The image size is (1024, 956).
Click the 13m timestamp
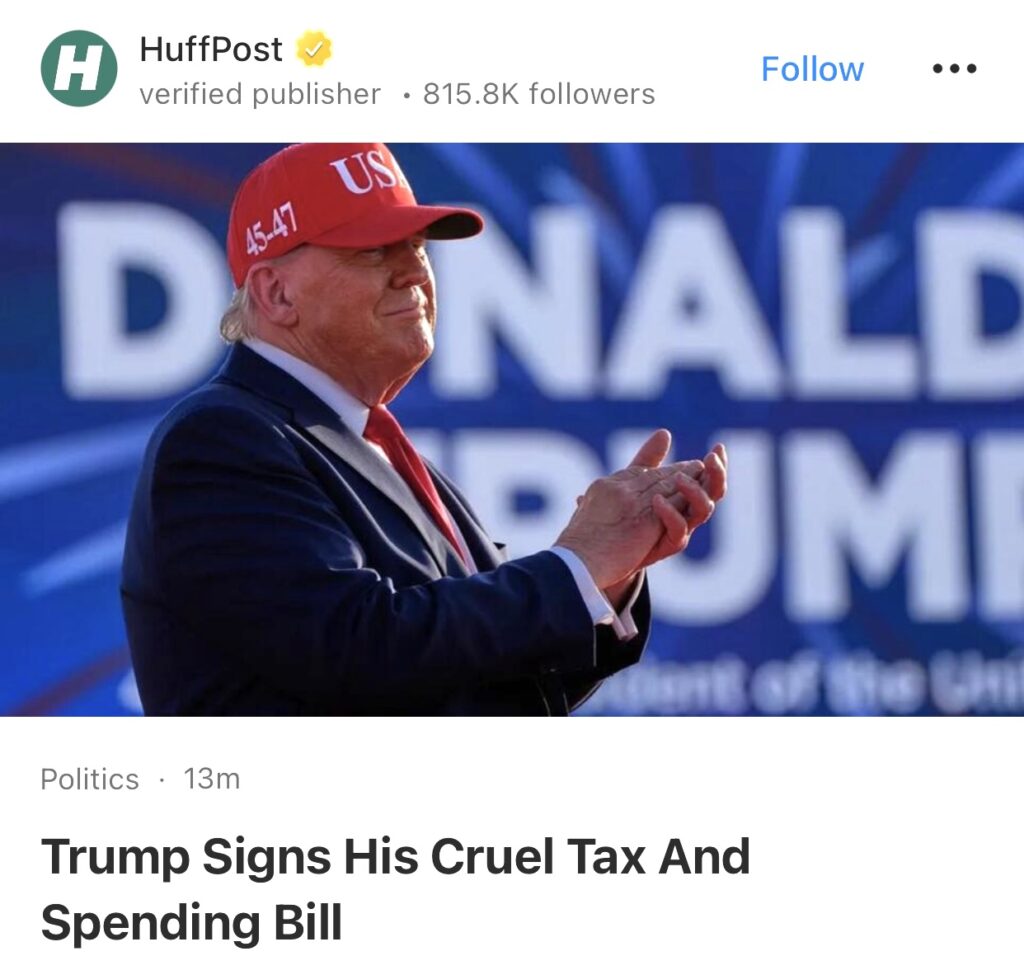pos(212,779)
